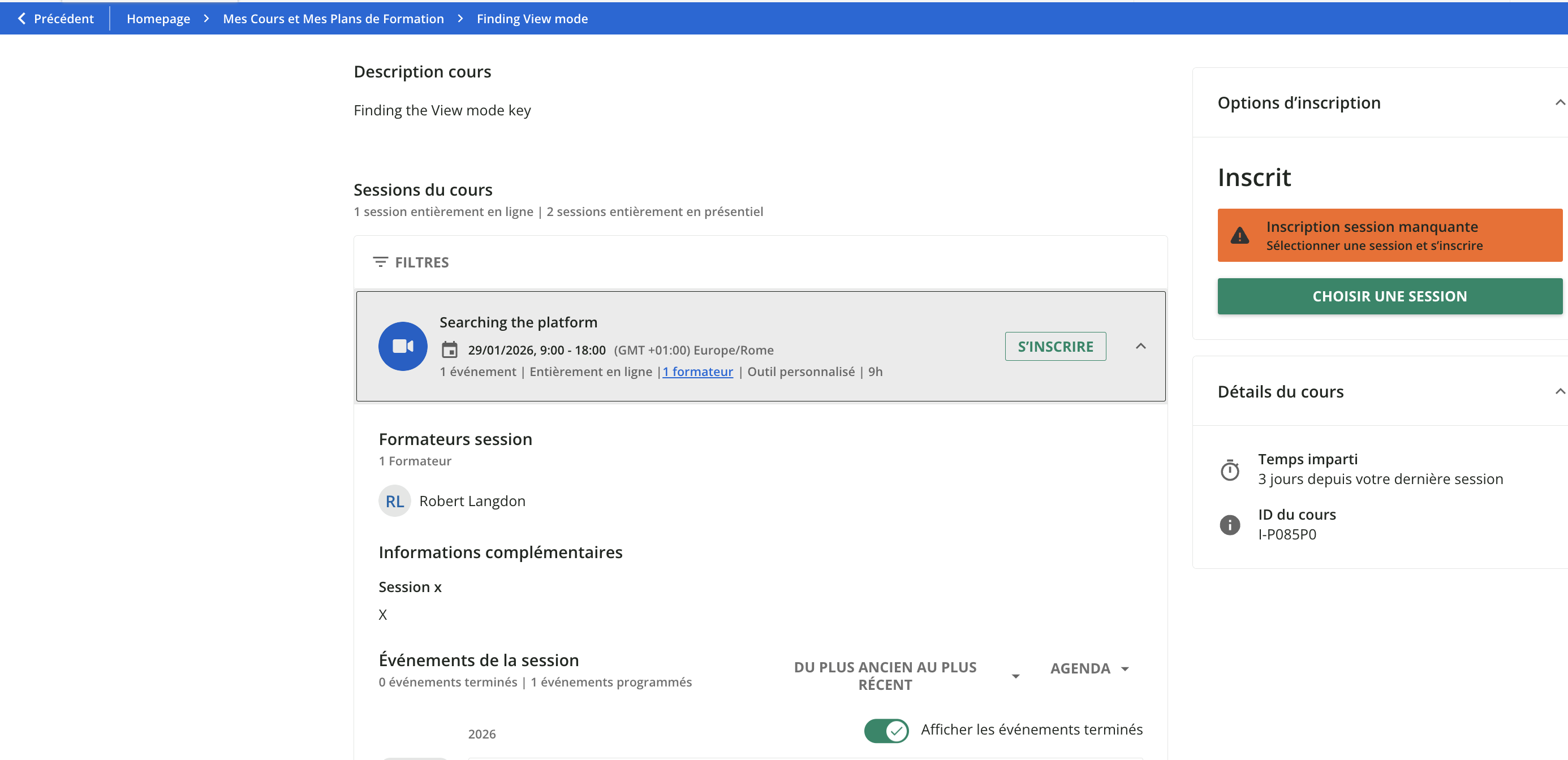Click the CHOISIR UNE SESSION button
The height and width of the screenshot is (760, 1568).
(1389, 296)
